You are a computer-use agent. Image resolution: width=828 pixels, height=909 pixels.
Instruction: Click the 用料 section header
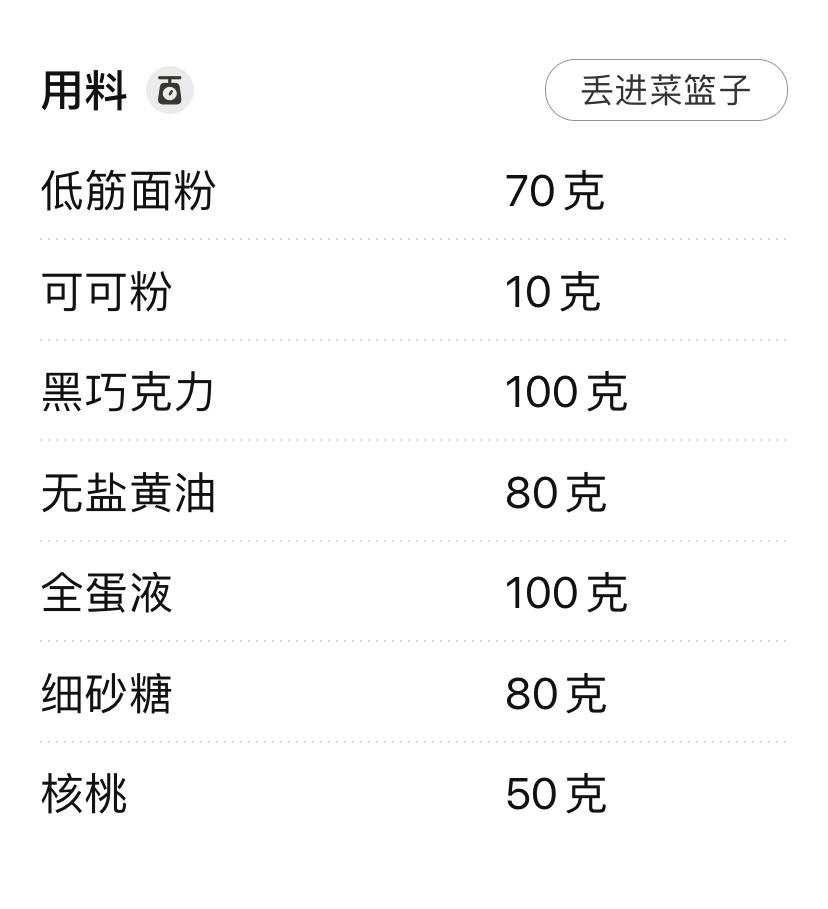tap(80, 88)
